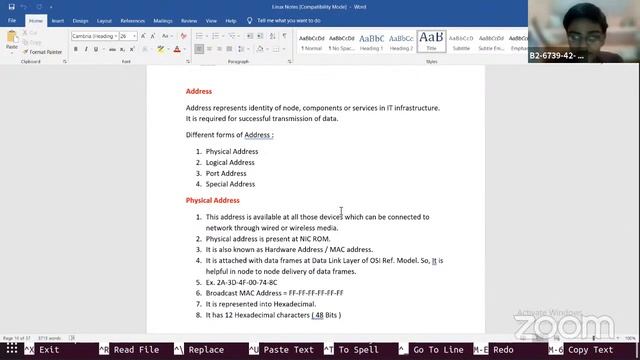Toggle Strikethrough formatting
Image resolution: width=640 pixels, height=360 pixels.
(112, 49)
